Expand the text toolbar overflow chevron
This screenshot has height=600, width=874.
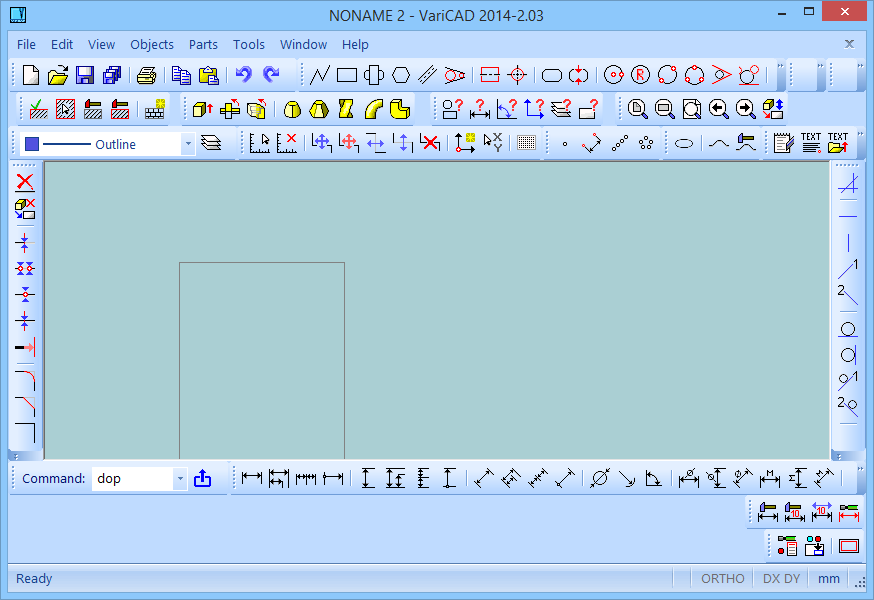[861, 134]
